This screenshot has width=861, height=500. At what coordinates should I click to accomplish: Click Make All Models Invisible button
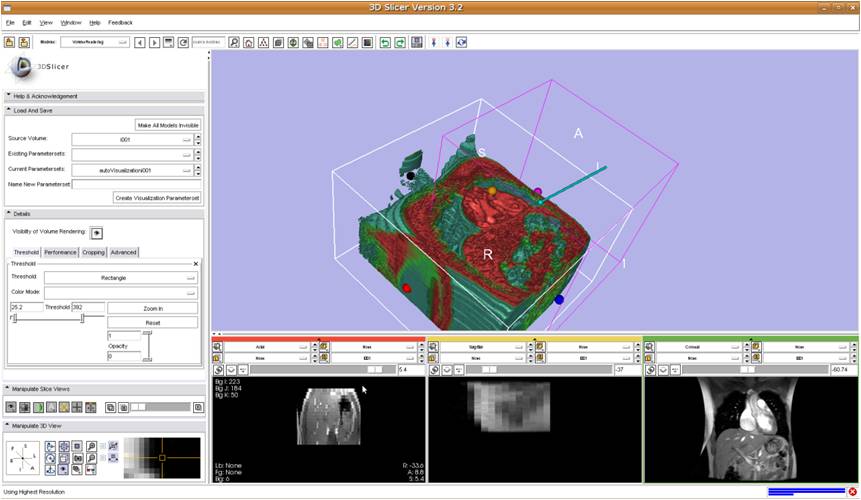(x=168, y=125)
